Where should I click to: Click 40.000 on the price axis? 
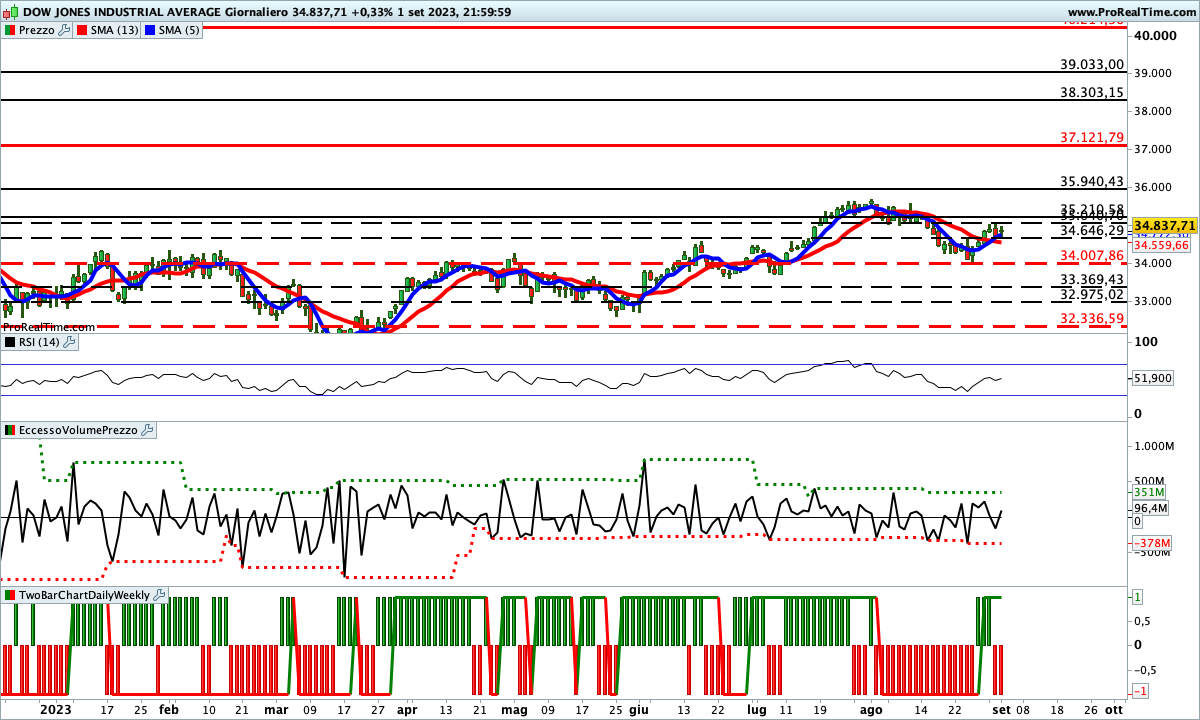click(1156, 36)
